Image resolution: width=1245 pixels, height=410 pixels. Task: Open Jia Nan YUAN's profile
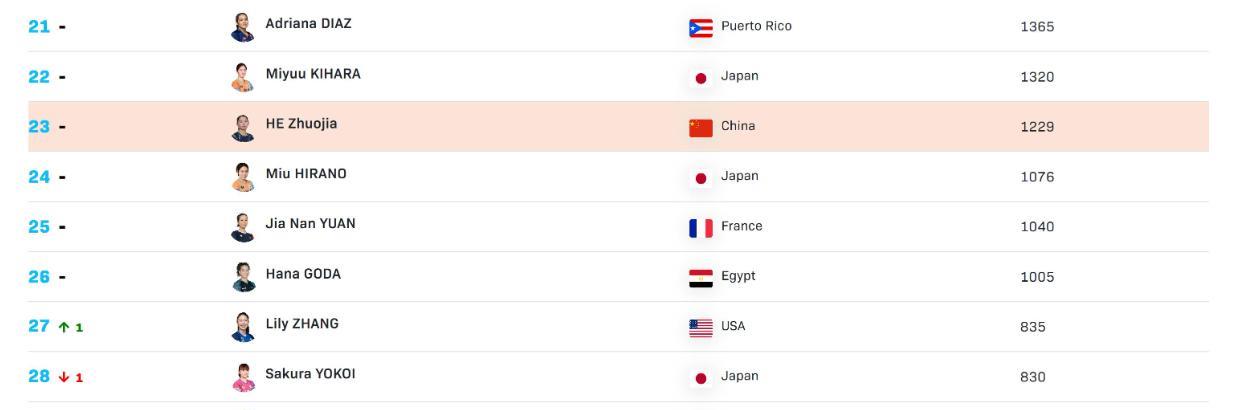[x=310, y=224]
